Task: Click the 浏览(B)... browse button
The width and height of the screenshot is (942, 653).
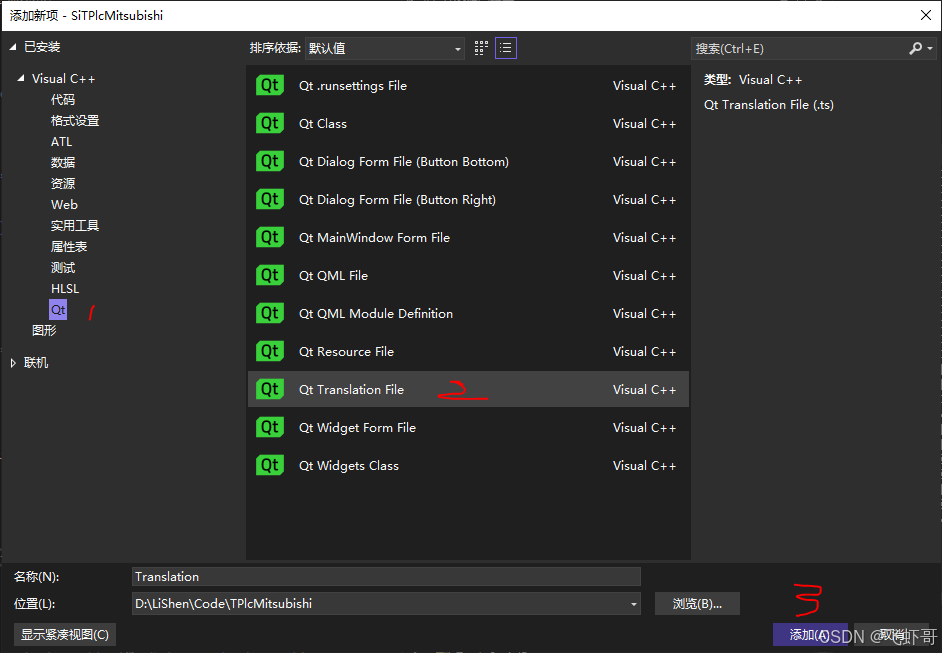Action: [697, 604]
